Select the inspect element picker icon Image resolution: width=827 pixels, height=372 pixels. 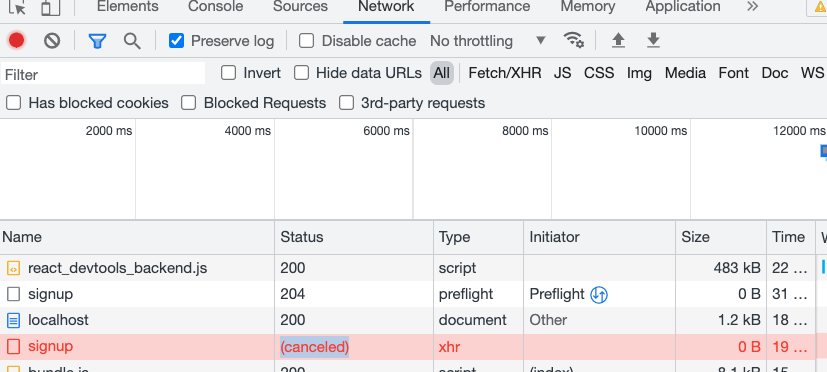(x=18, y=7)
